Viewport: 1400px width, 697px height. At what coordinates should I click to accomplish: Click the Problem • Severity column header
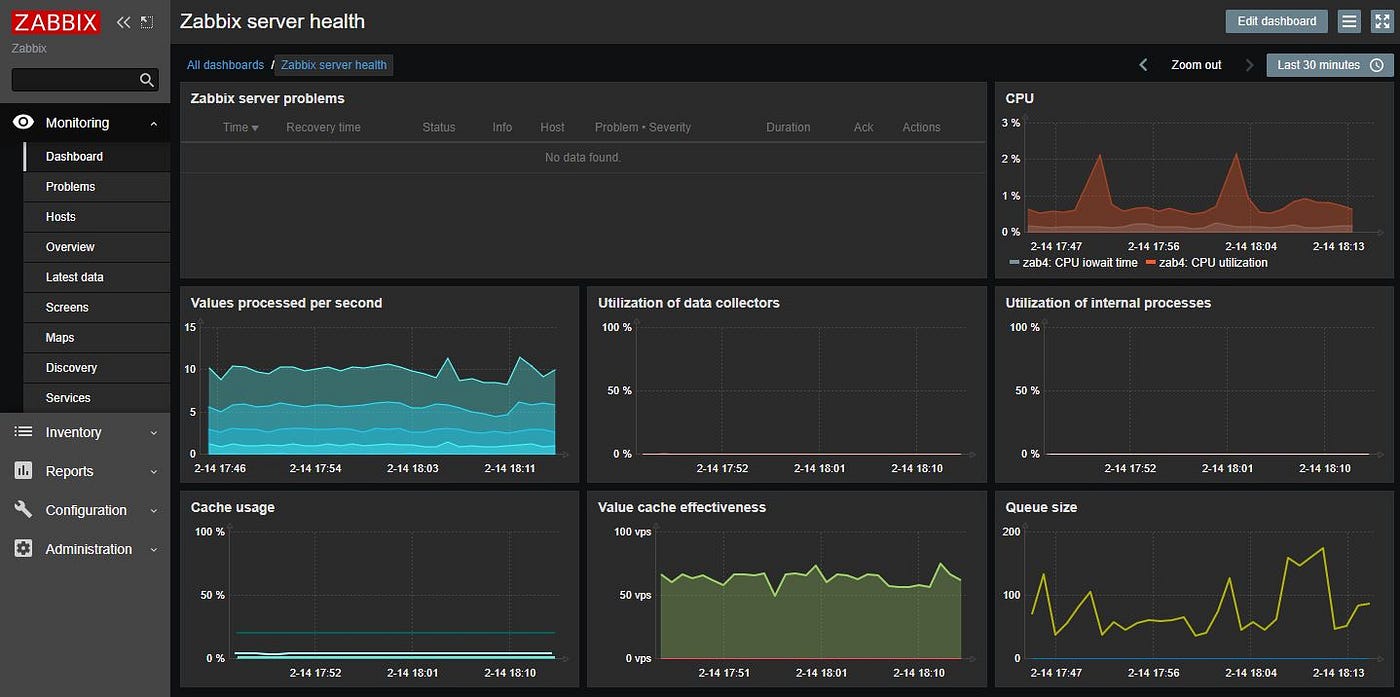[x=643, y=127]
